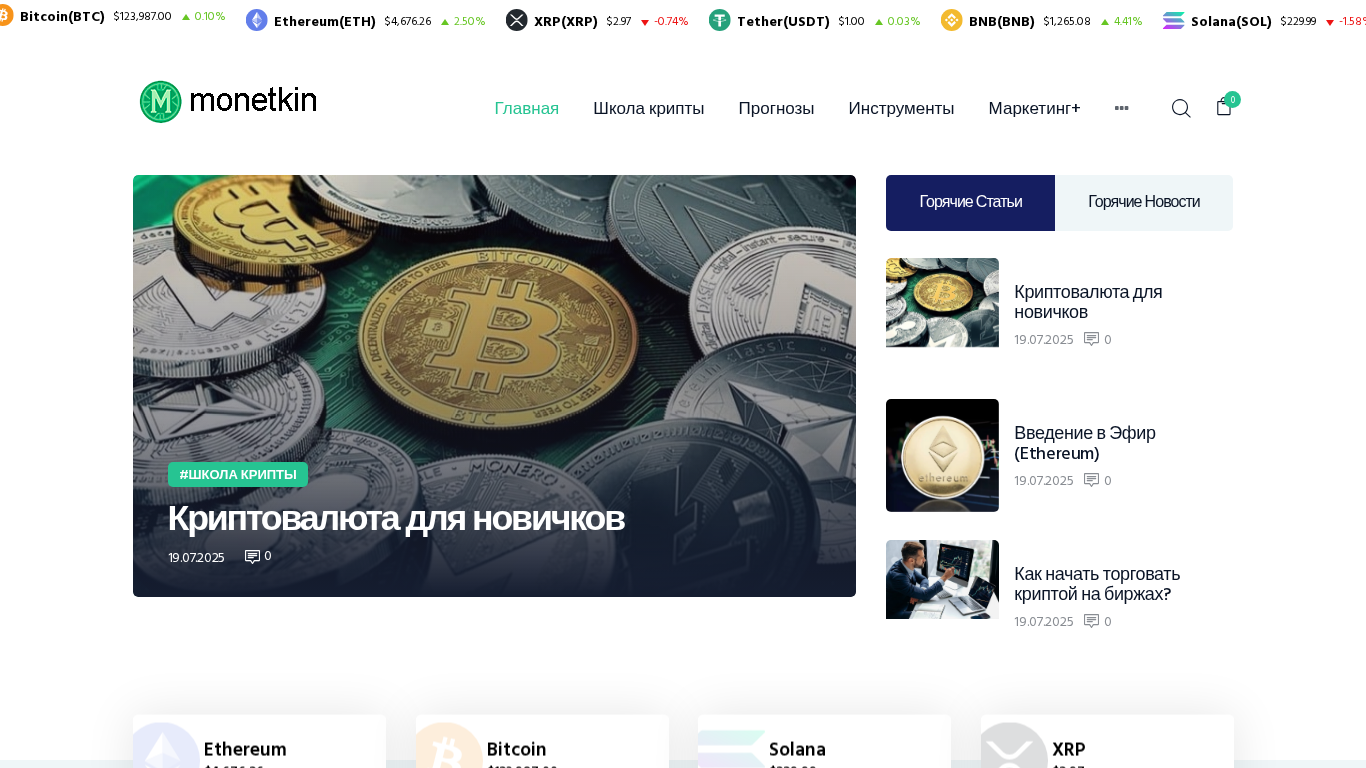
Task: Click the Solana ticker icon
Action: 1174,20
